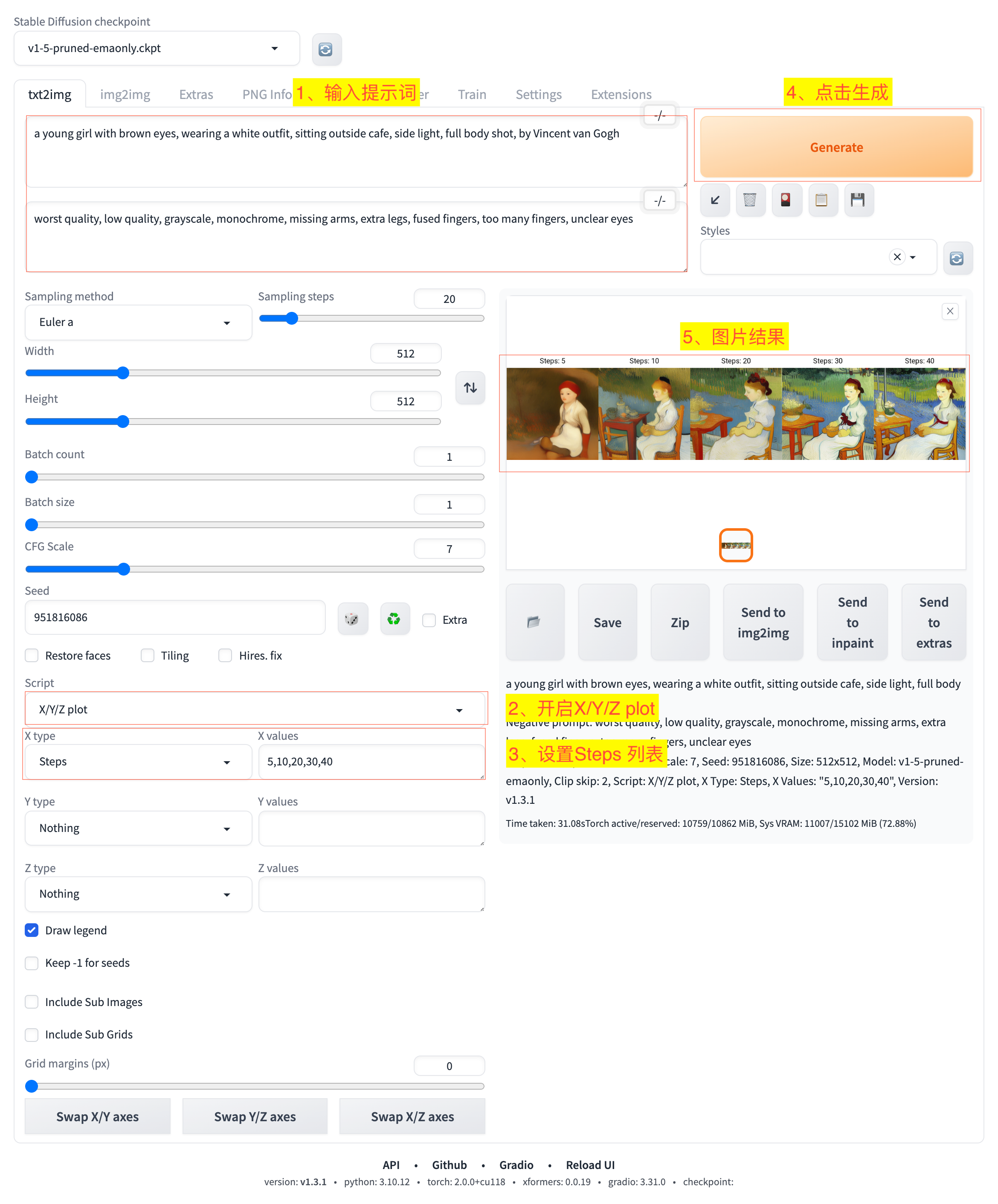Viewport: 998px width, 1204px height.
Task: Enable the Hires. fix checkbox
Action: (x=225, y=655)
